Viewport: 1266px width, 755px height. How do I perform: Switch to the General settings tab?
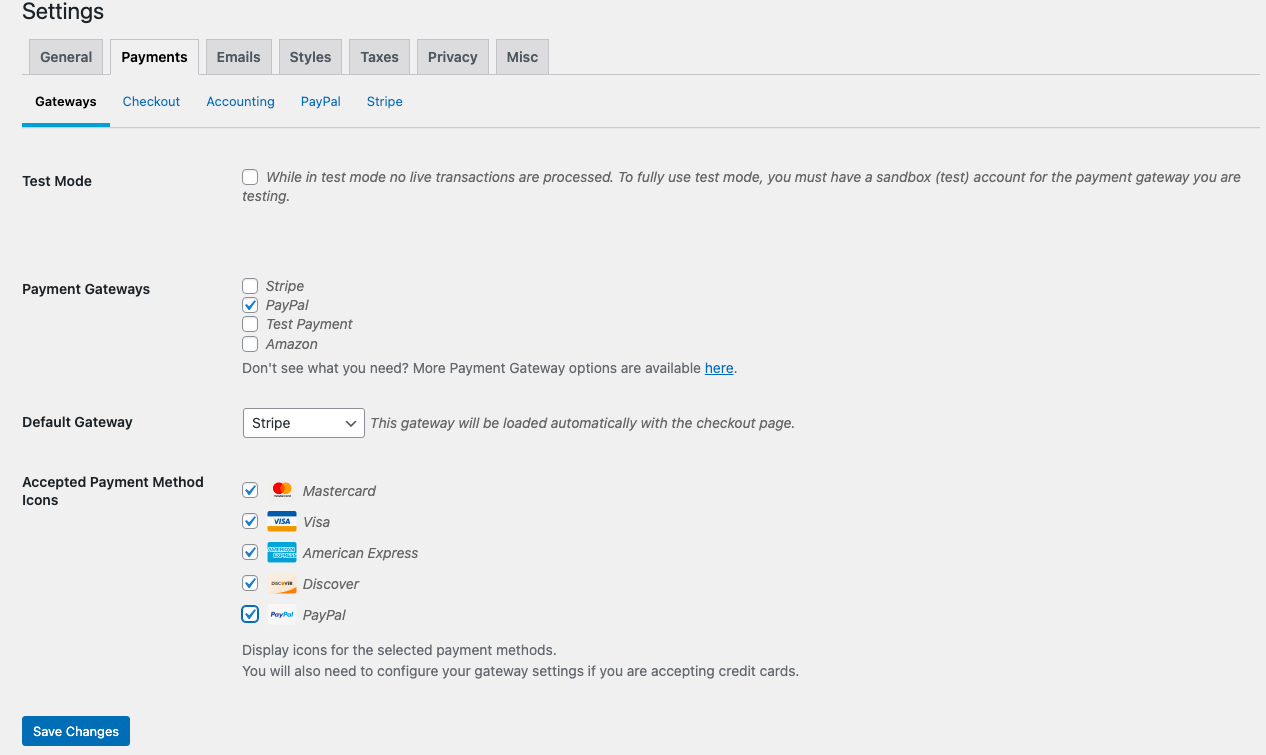pyautogui.click(x=66, y=57)
